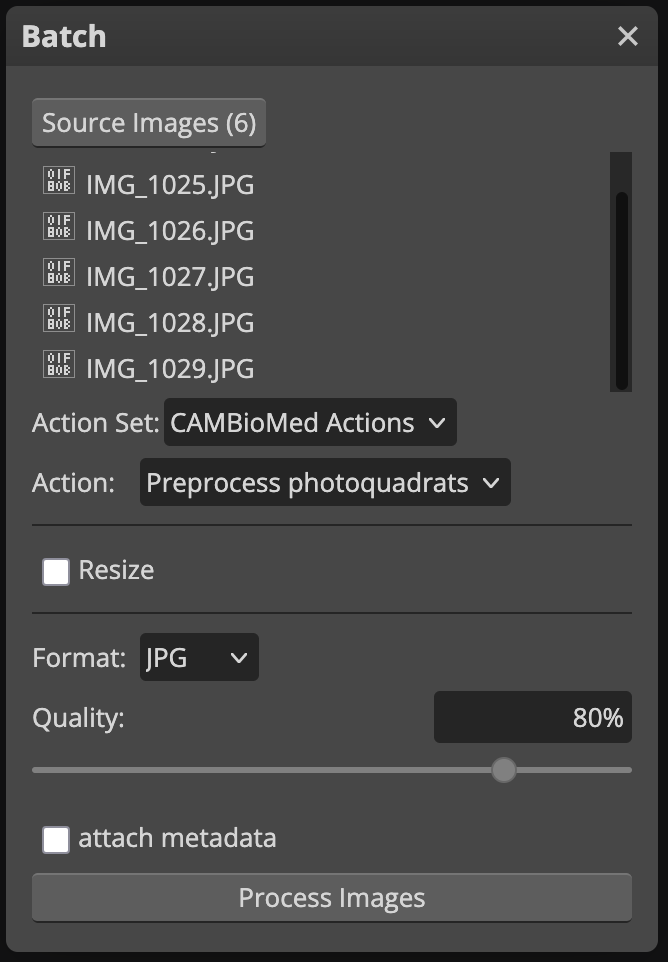Screen dimensions: 668x962
Task: Click the file type icon beside IMG_1028.JPG
Action: click(59, 318)
